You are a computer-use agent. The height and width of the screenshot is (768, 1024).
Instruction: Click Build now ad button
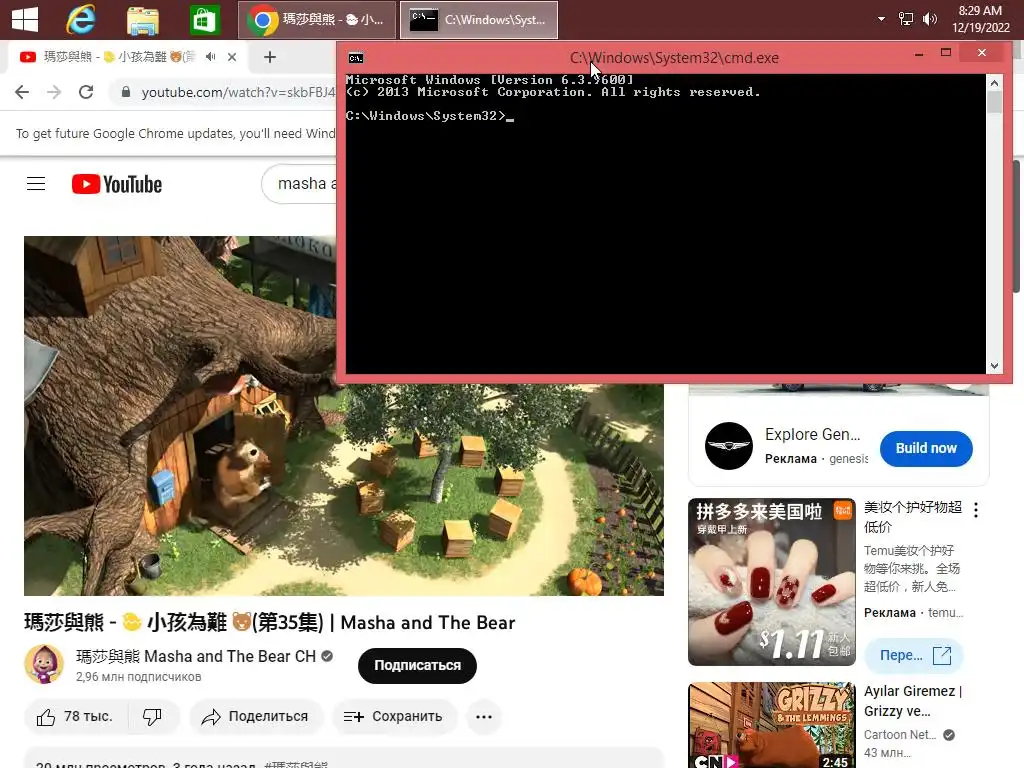925,449
